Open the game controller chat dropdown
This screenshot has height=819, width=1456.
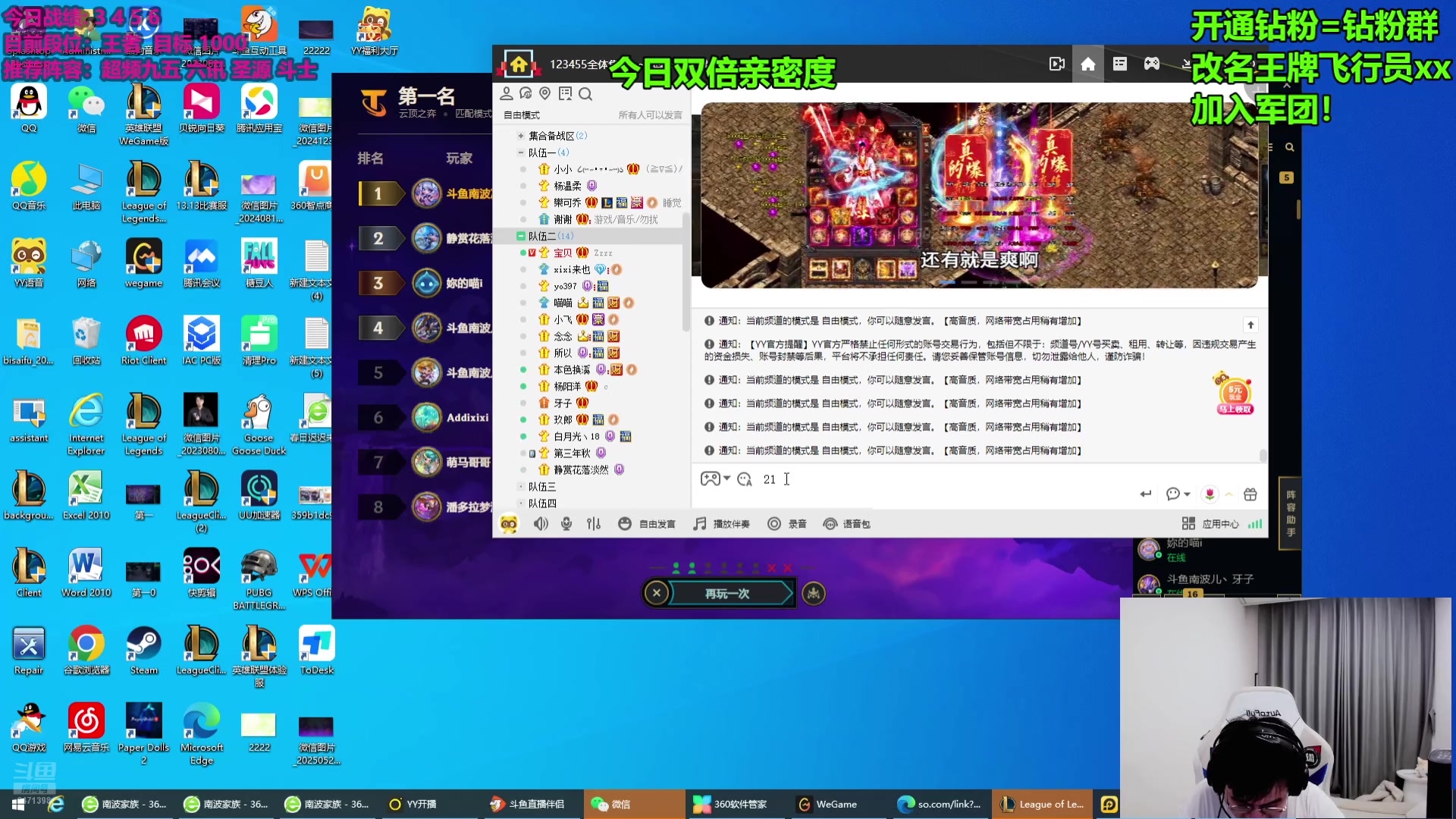pos(715,479)
